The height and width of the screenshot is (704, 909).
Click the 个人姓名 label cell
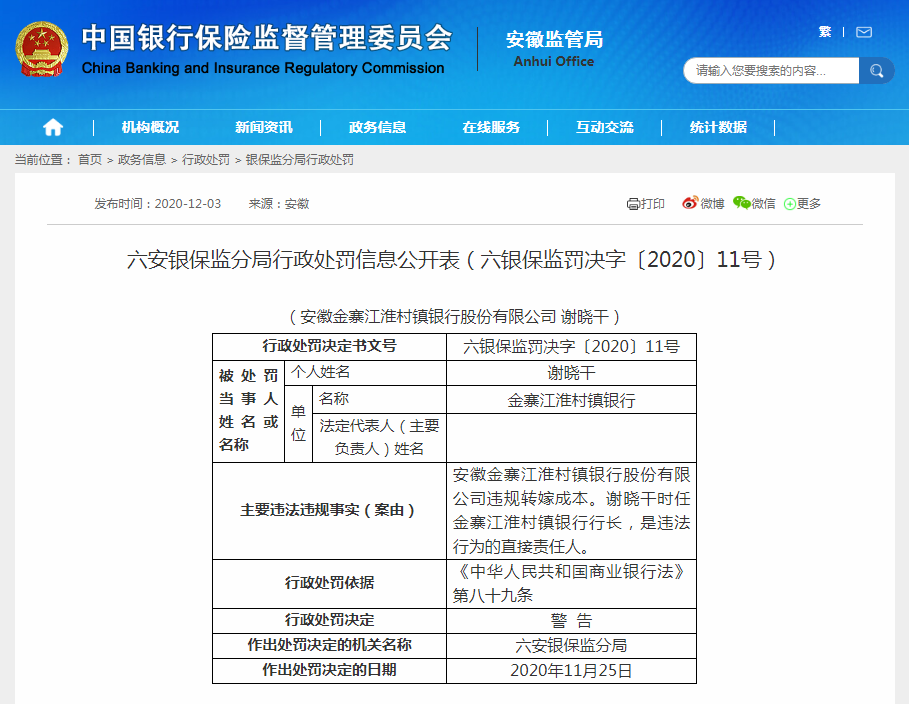365,373
